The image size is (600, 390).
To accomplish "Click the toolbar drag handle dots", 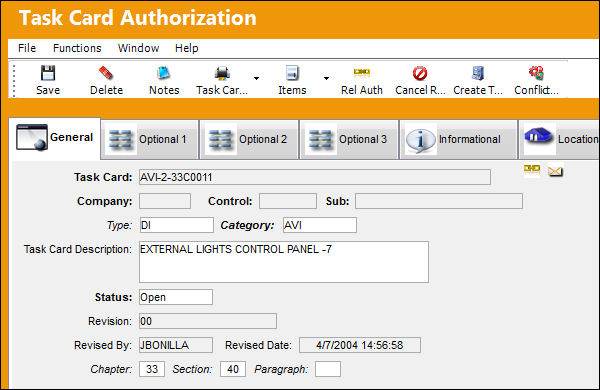I will pos(15,81).
